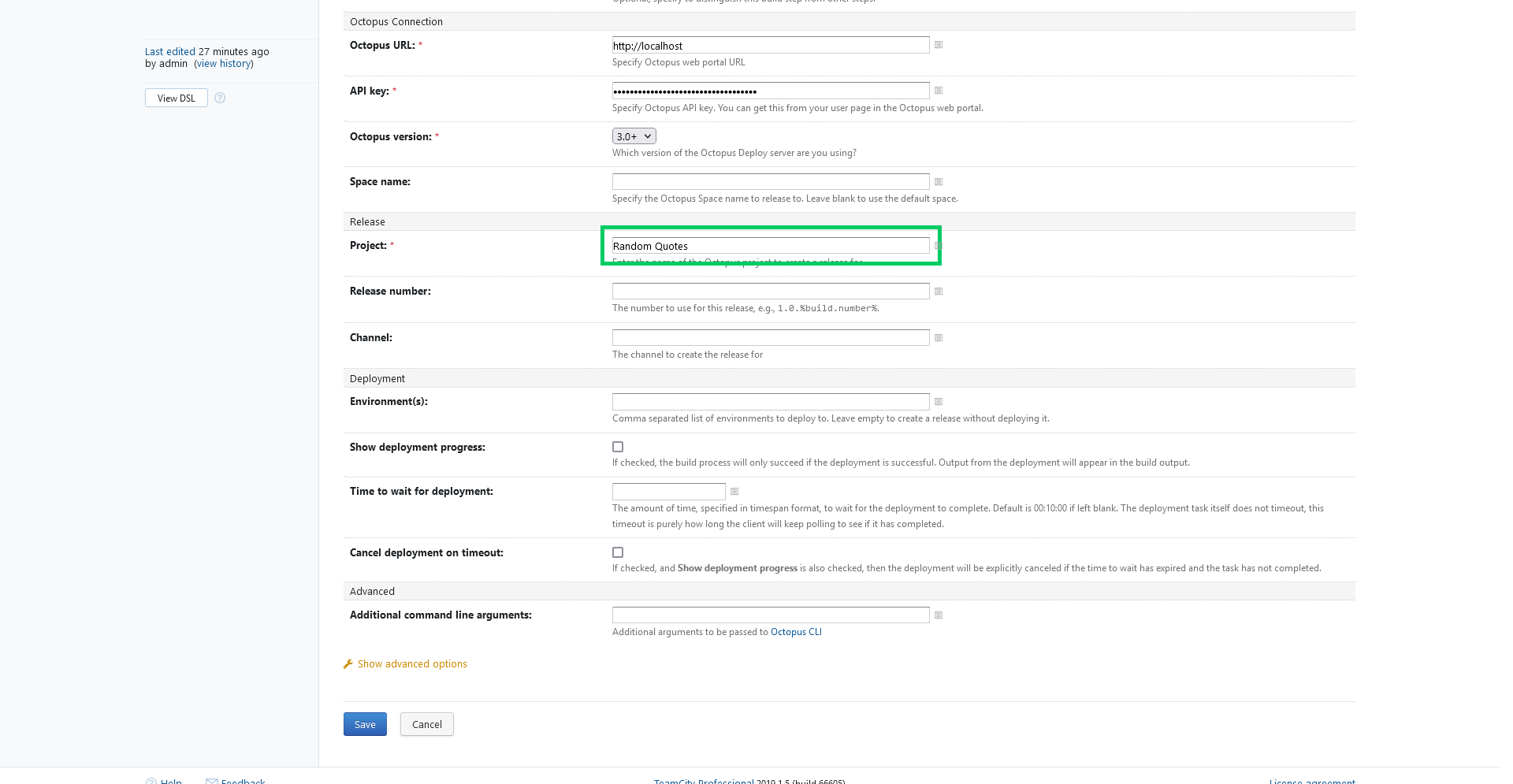Click the 'The channel to create the release for' hint
The image size is (1513, 784).
tap(687, 355)
